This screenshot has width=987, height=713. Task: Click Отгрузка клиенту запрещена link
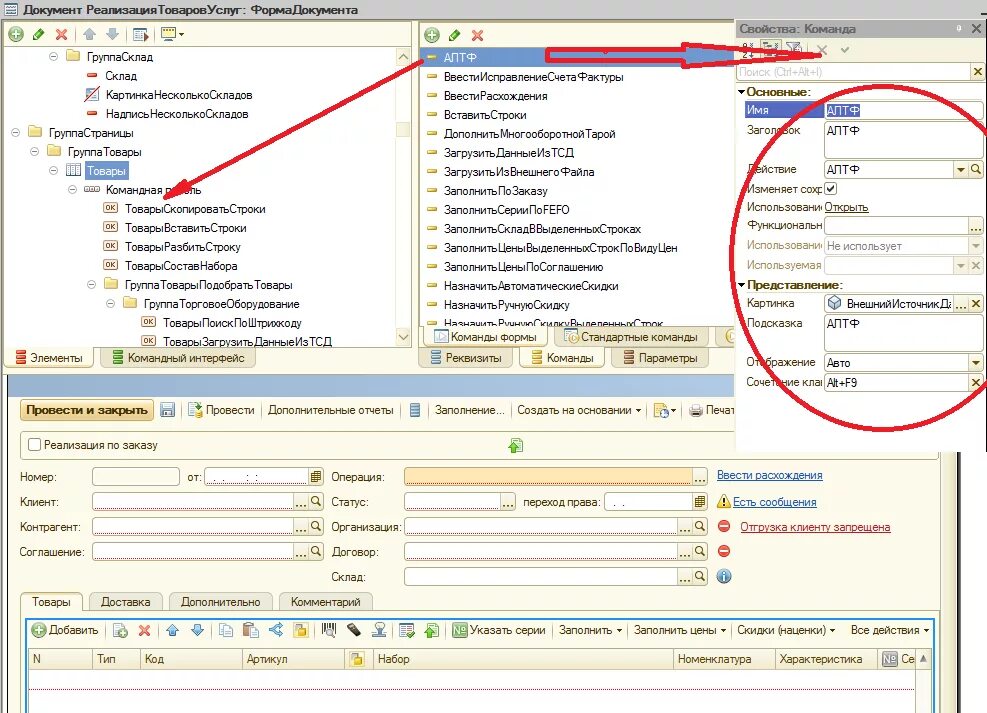(x=815, y=527)
